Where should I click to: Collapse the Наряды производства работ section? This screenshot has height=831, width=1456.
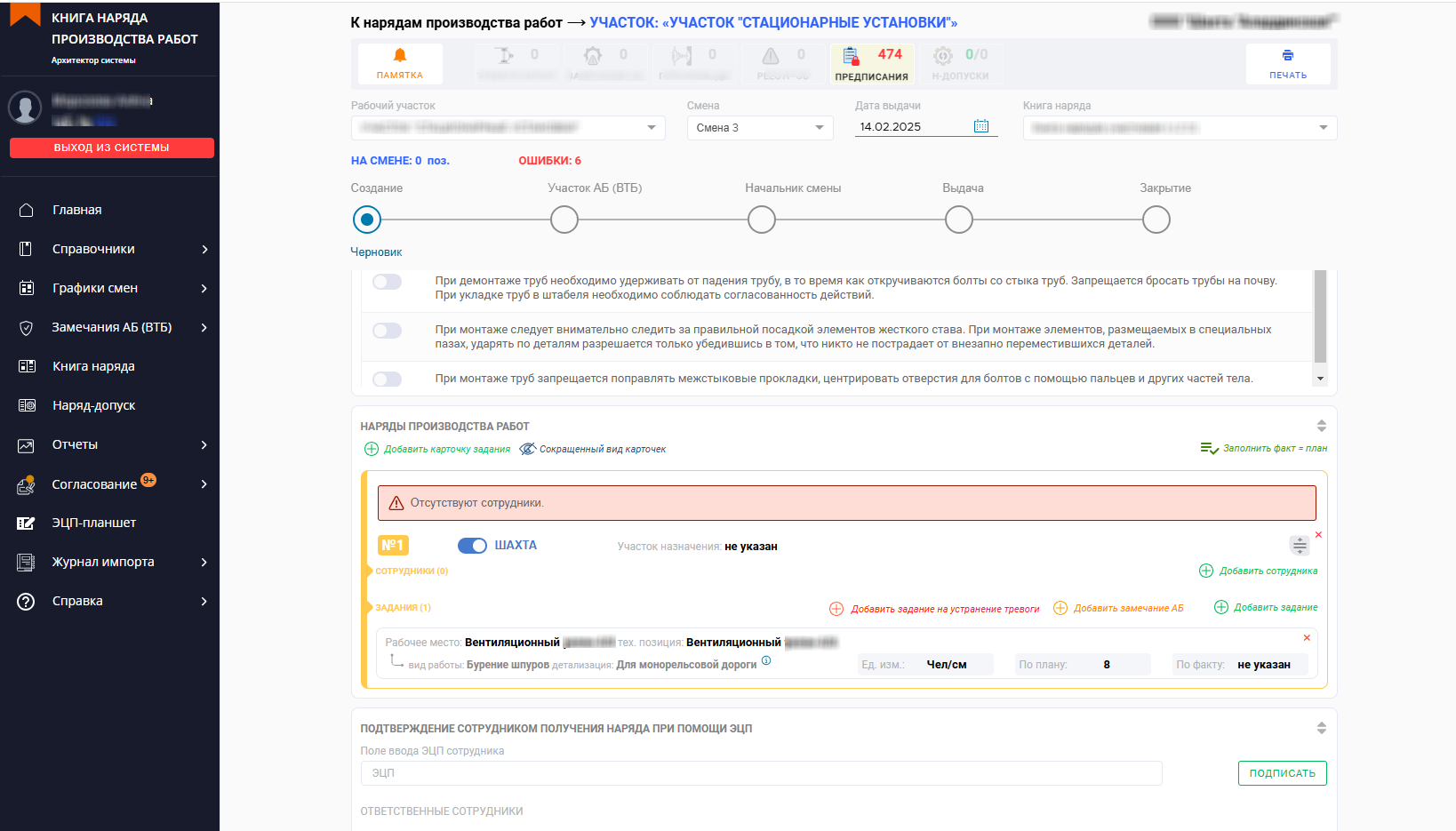pos(1321,426)
